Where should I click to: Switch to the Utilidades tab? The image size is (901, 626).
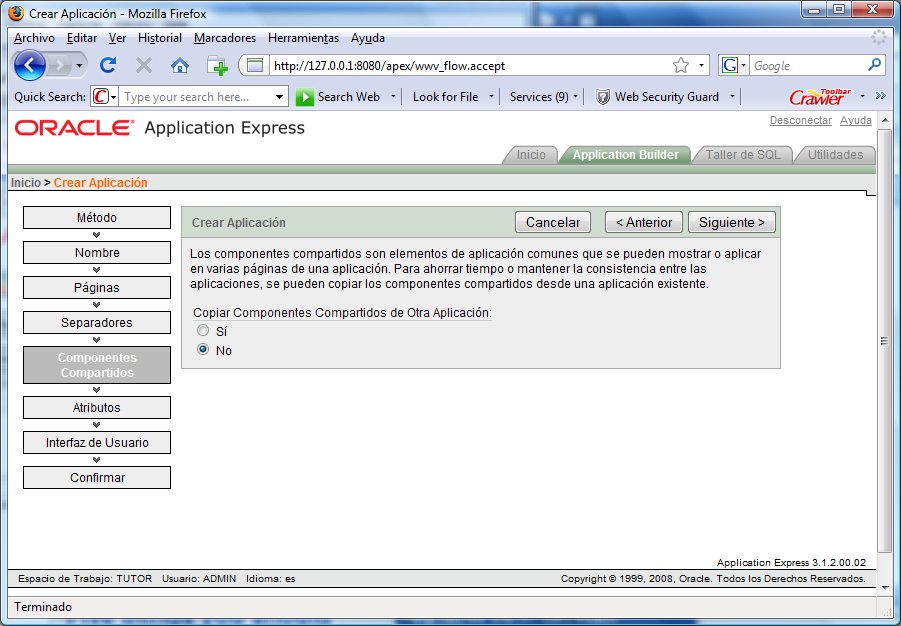tap(835, 155)
